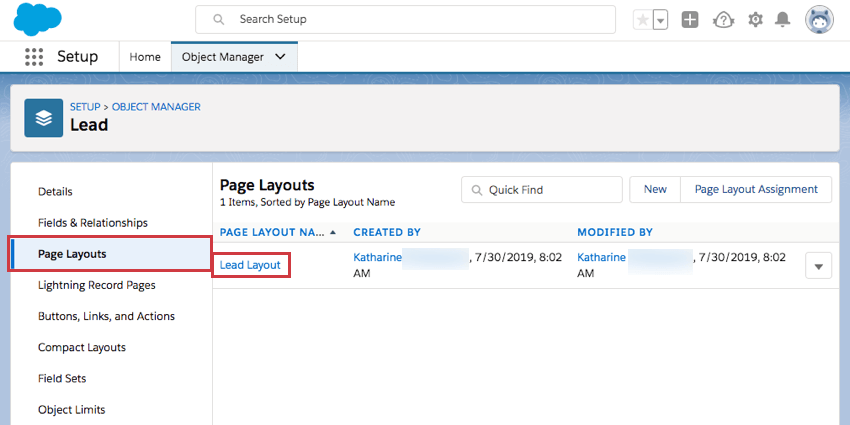
Task: Open the App Launcher dots grid
Action: (x=34, y=57)
